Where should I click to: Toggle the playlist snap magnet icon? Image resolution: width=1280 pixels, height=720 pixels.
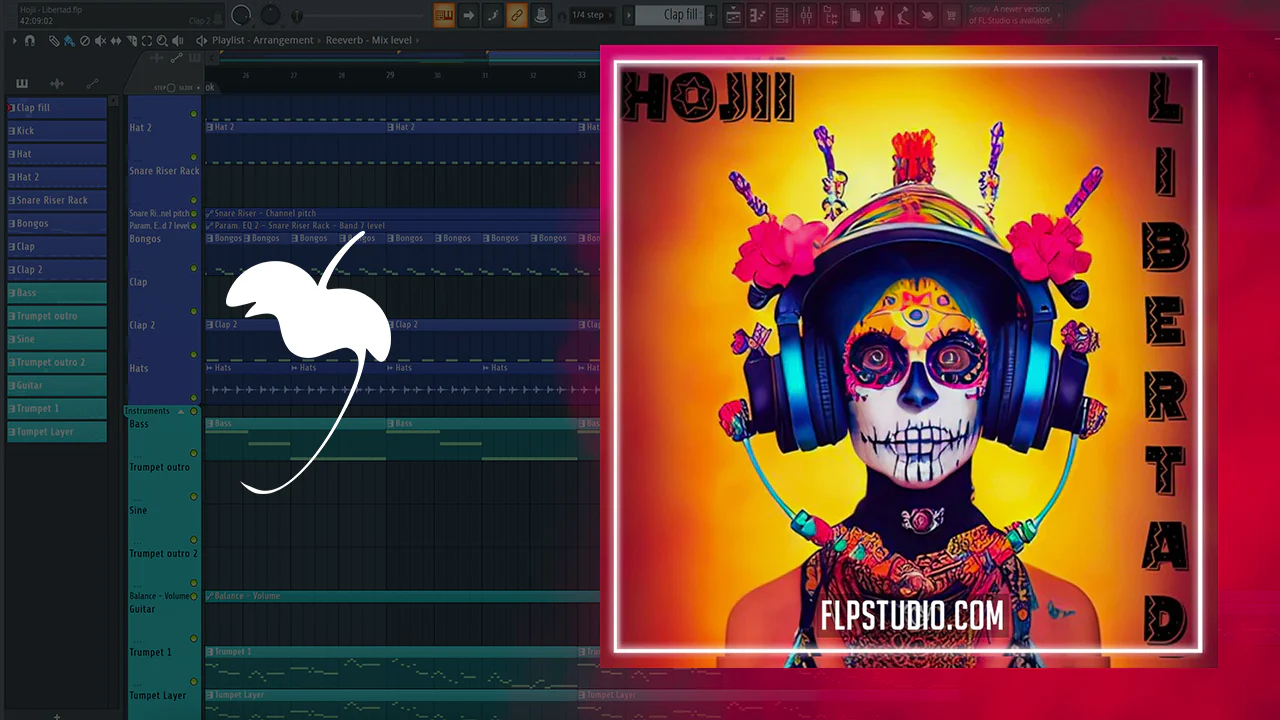pos(30,41)
